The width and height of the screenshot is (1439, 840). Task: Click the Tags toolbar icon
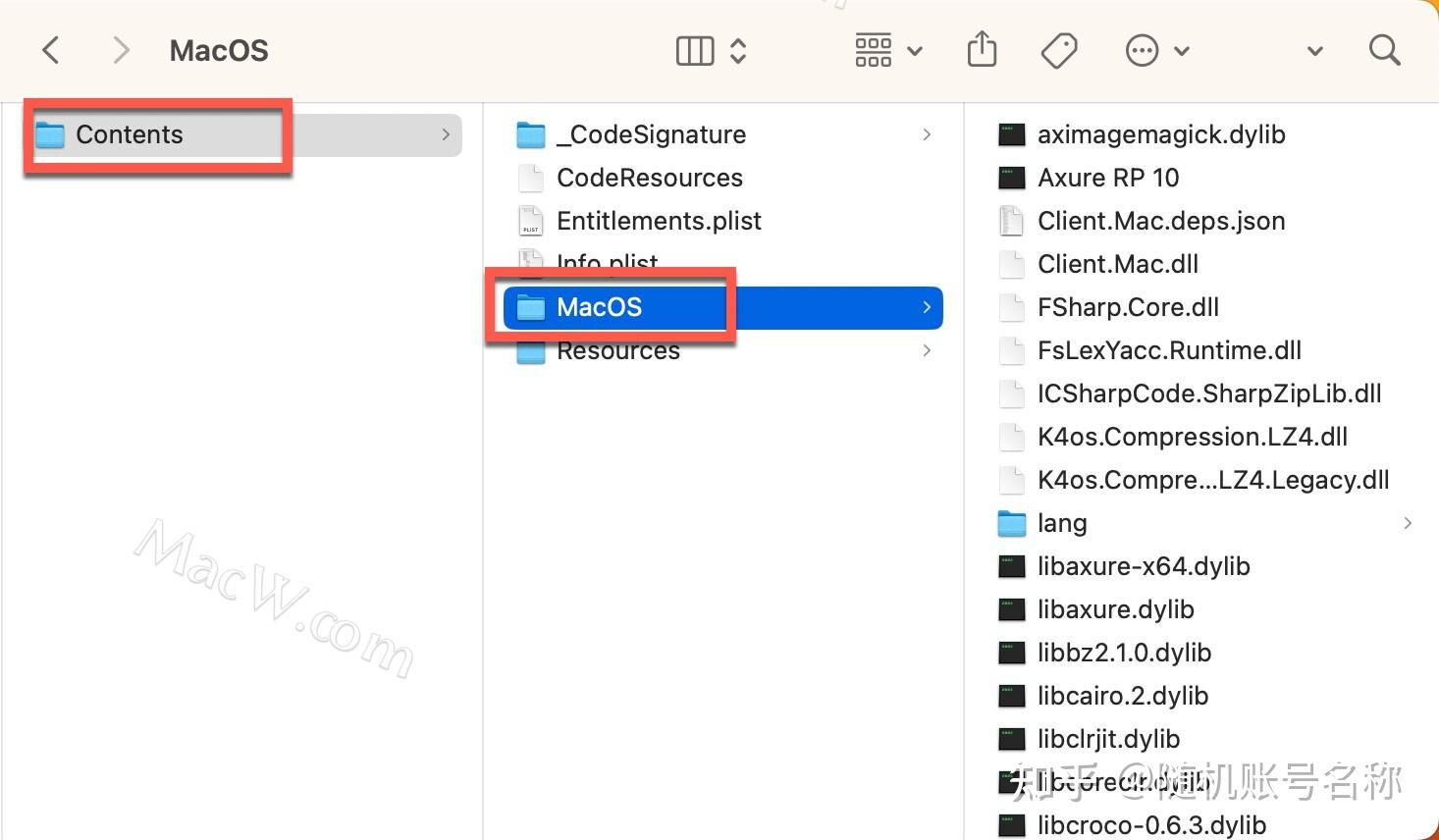tap(1059, 50)
